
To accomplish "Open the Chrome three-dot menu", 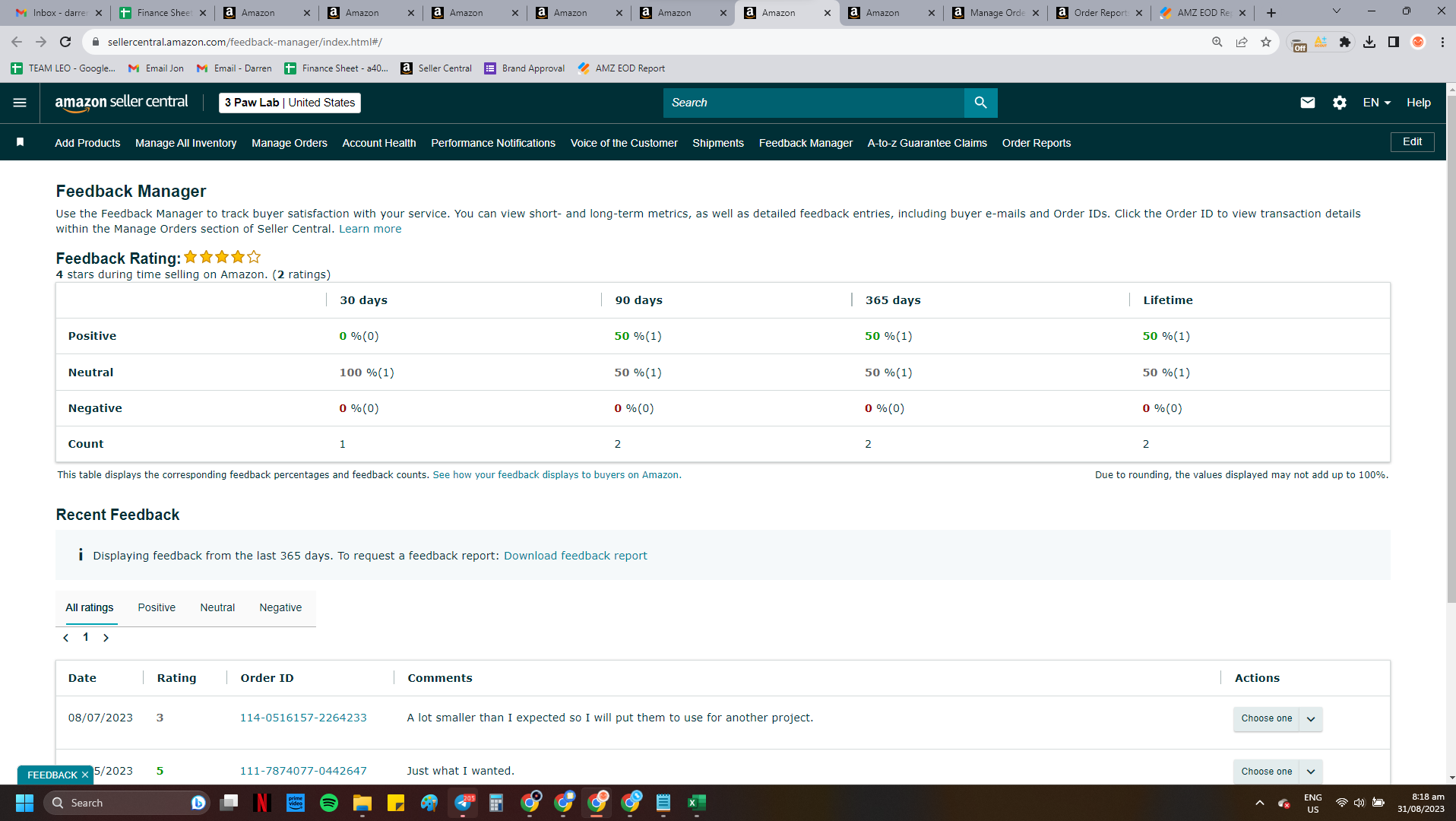I will (1442, 42).
